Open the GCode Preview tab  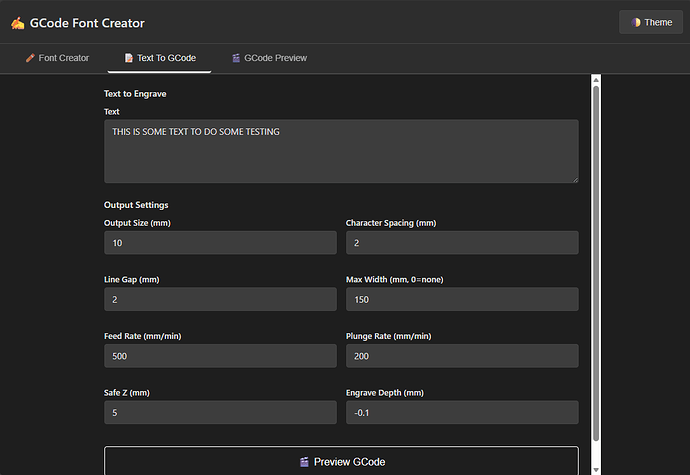point(269,58)
